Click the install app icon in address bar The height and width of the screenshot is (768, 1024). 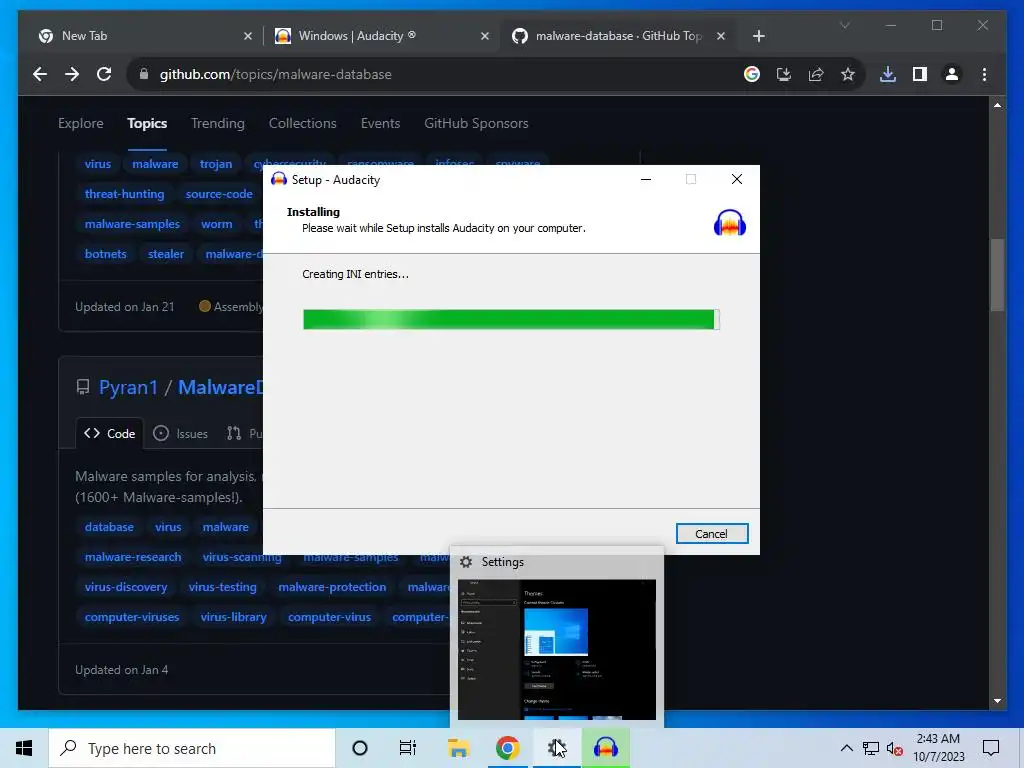click(784, 74)
